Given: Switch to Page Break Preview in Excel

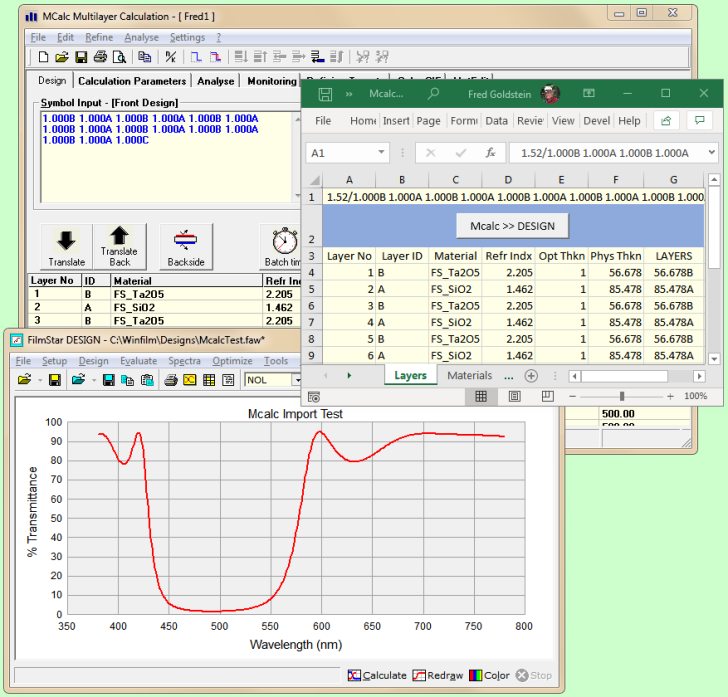Looking at the screenshot, I should tap(548, 396).
